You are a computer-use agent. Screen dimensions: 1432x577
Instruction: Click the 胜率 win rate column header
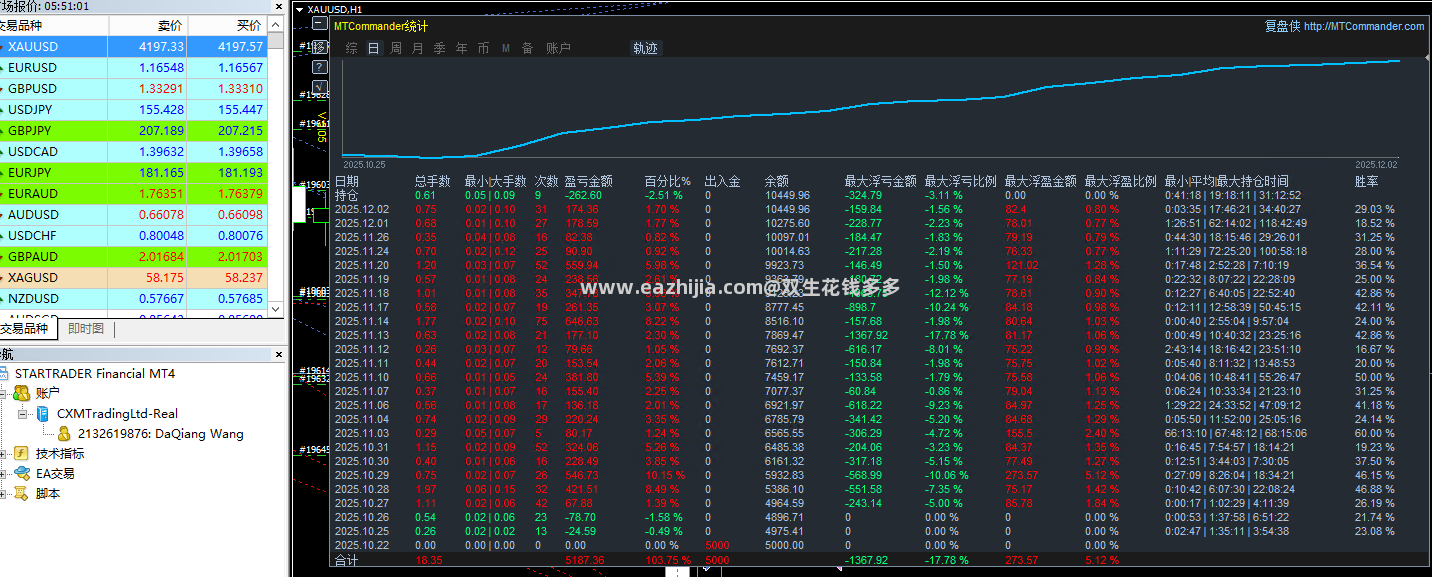tap(1367, 182)
